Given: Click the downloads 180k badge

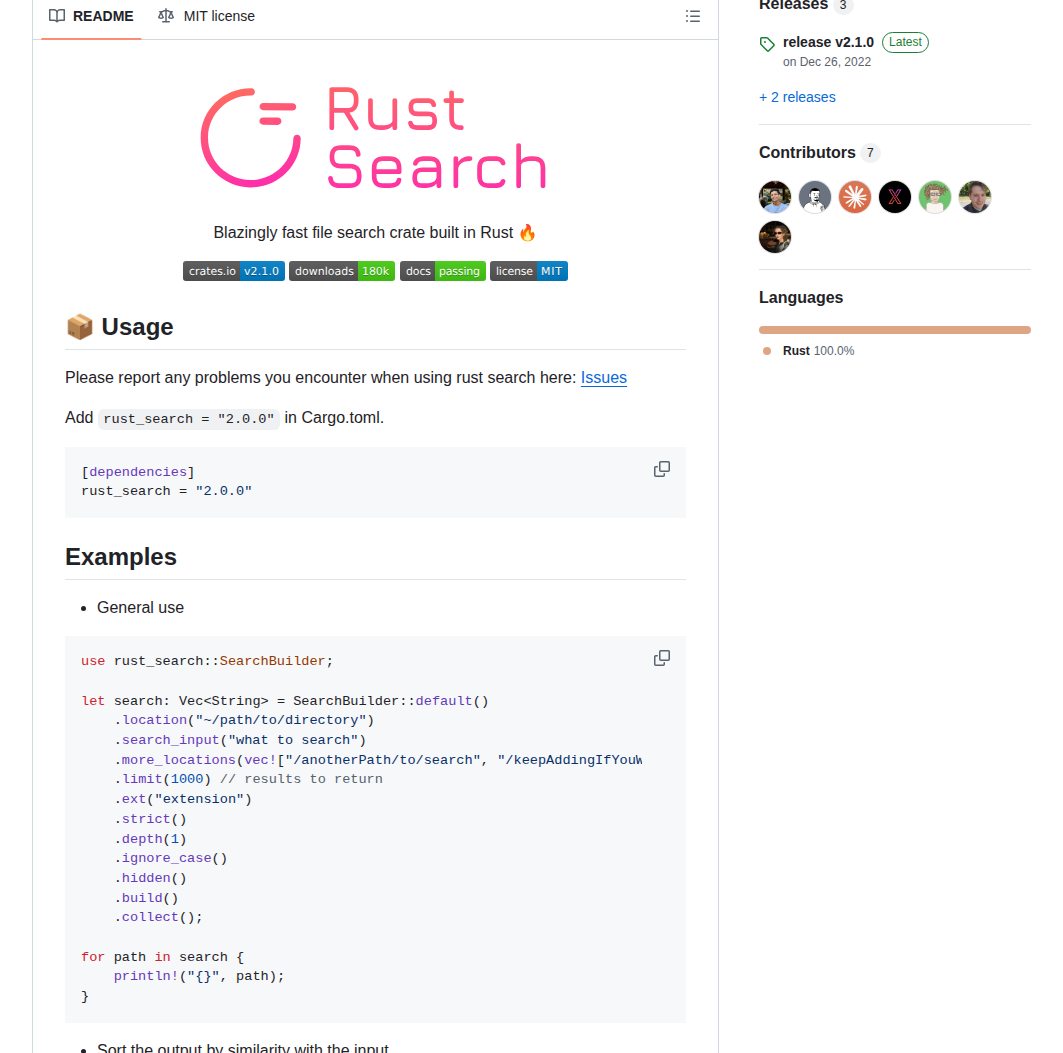Looking at the screenshot, I should 341,270.
